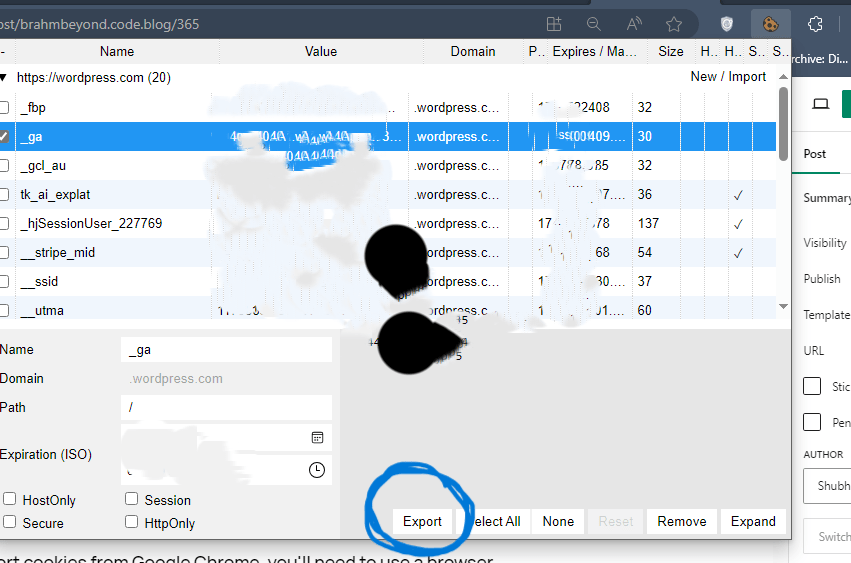Enable the HostOnly checkbox
Image resolution: width=851 pixels, height=563 pixels.
click(x=10, y=499)
